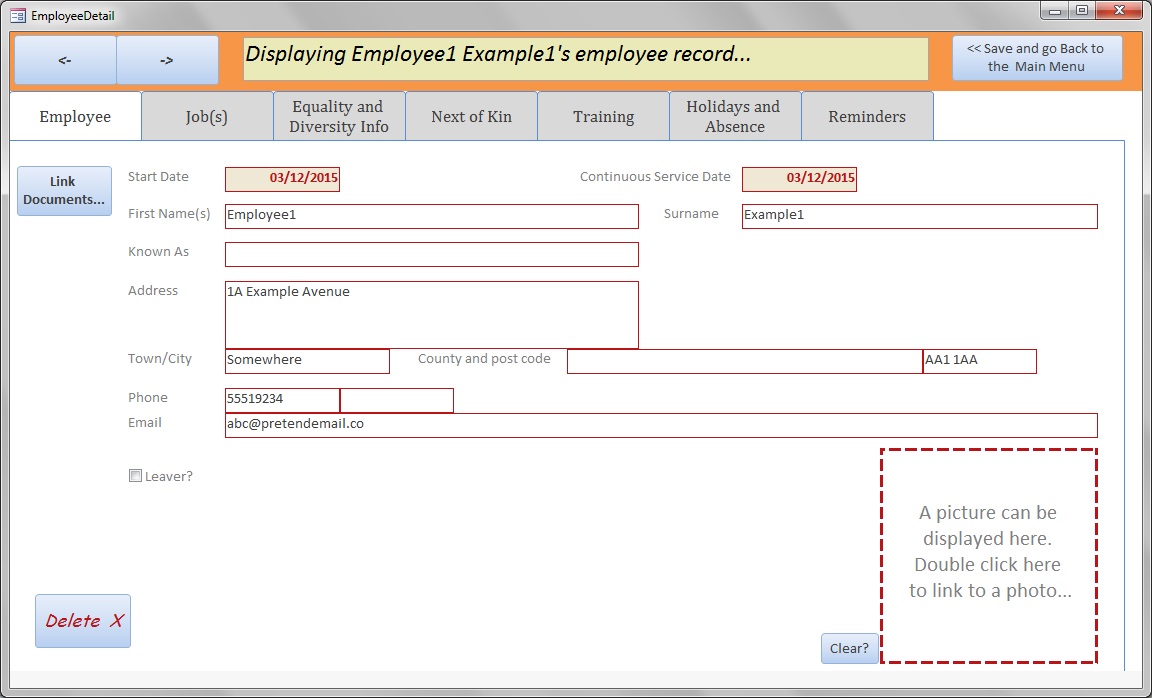
Task: Open the Equality and Diversity Info tab
Action: coord(339,117)
